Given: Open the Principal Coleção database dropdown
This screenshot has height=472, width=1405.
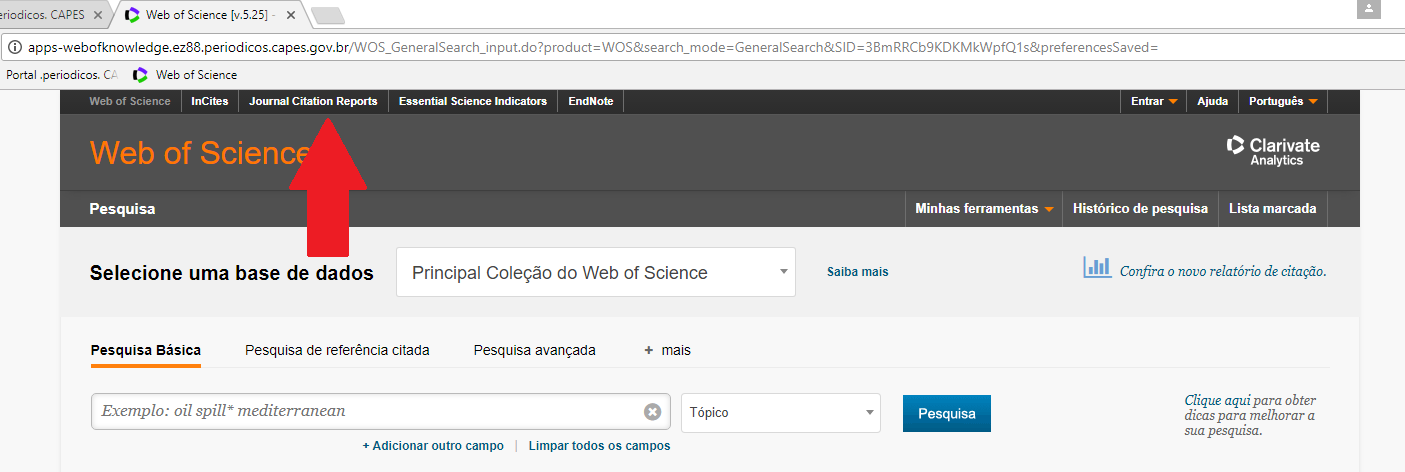Looking at the screenshot, I should pyautogui.click(x=596, y=272).
